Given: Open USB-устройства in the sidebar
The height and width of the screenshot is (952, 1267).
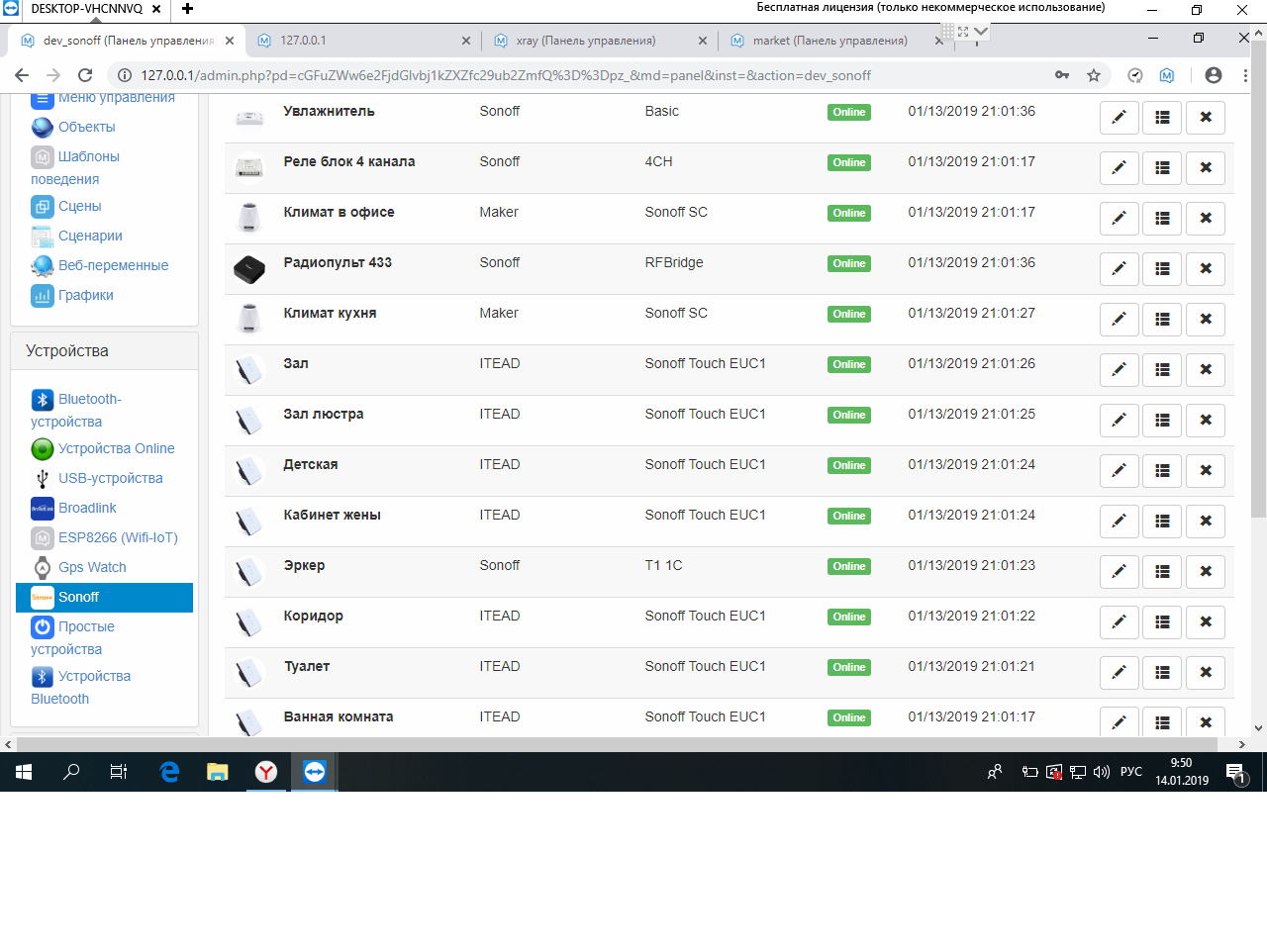Looking at the screenshot, I should pyautogui.click(x=110, y=478).
